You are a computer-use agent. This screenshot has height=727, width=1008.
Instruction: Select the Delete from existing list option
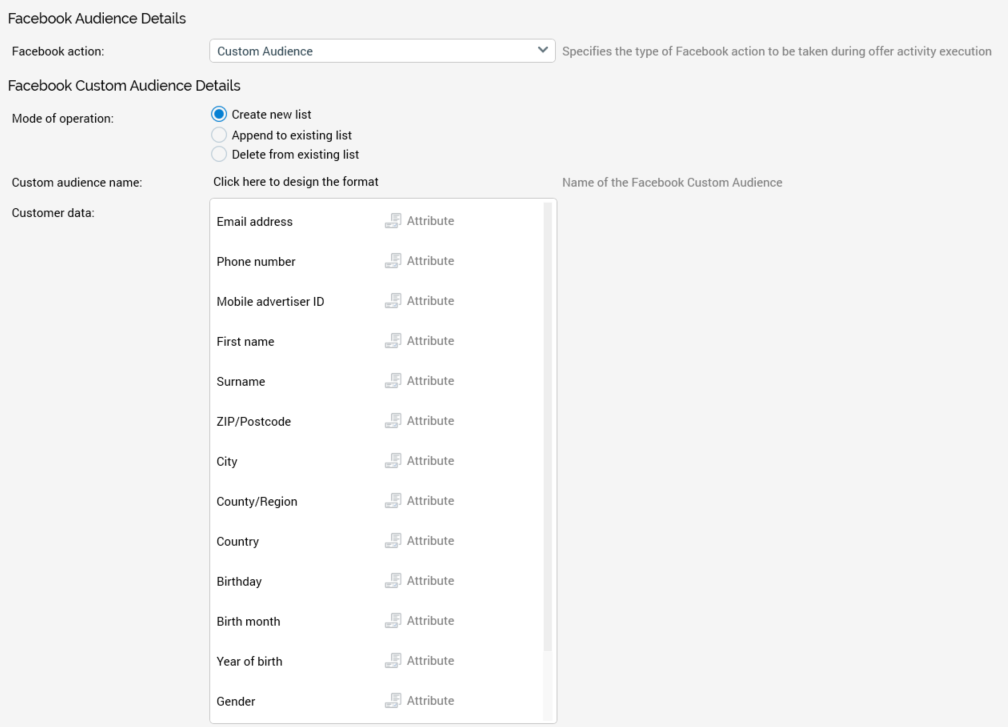pyautogui.click(x=220, y=155)
